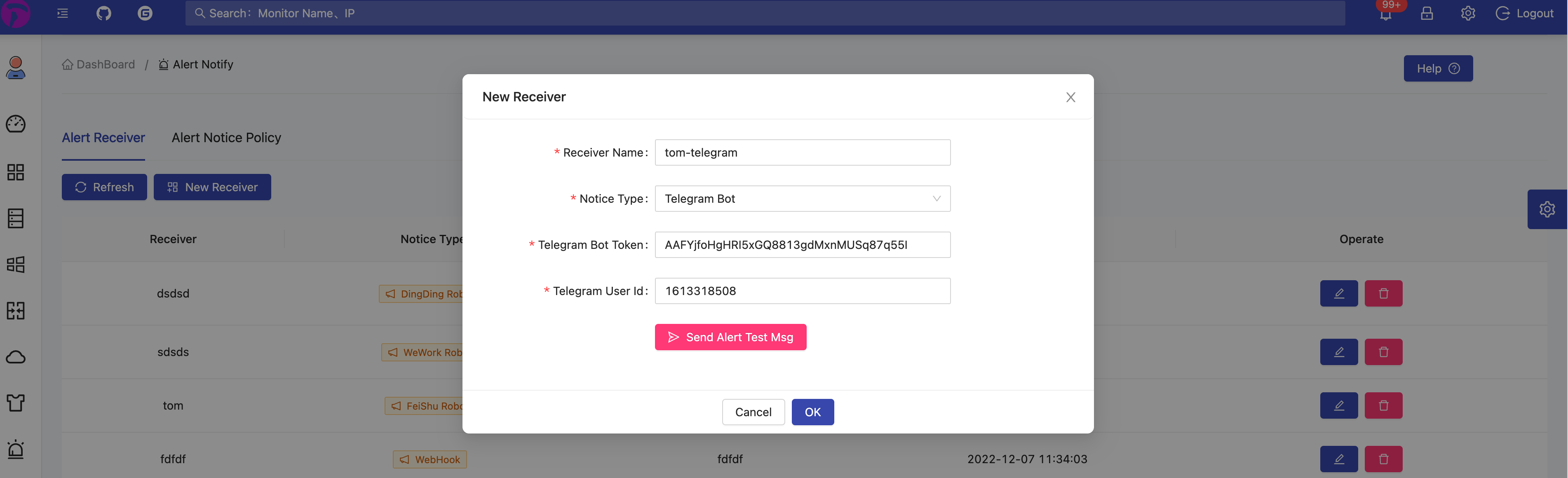Open the floating theme settings gear

pyautogui.click(x=1547, y=209)
